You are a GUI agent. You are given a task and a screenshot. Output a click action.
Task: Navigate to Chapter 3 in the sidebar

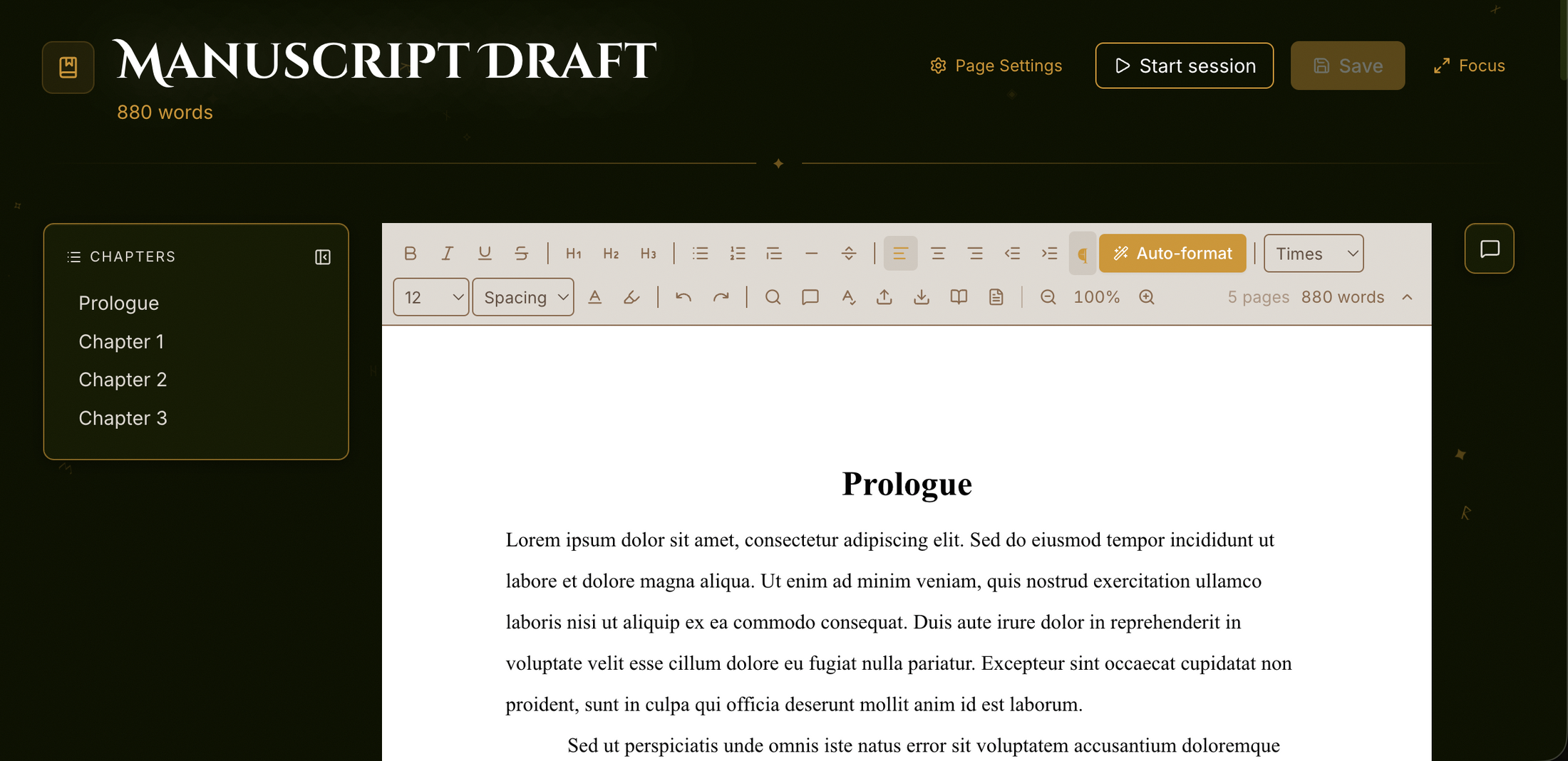pyautogui.click(x=123, y=418)
